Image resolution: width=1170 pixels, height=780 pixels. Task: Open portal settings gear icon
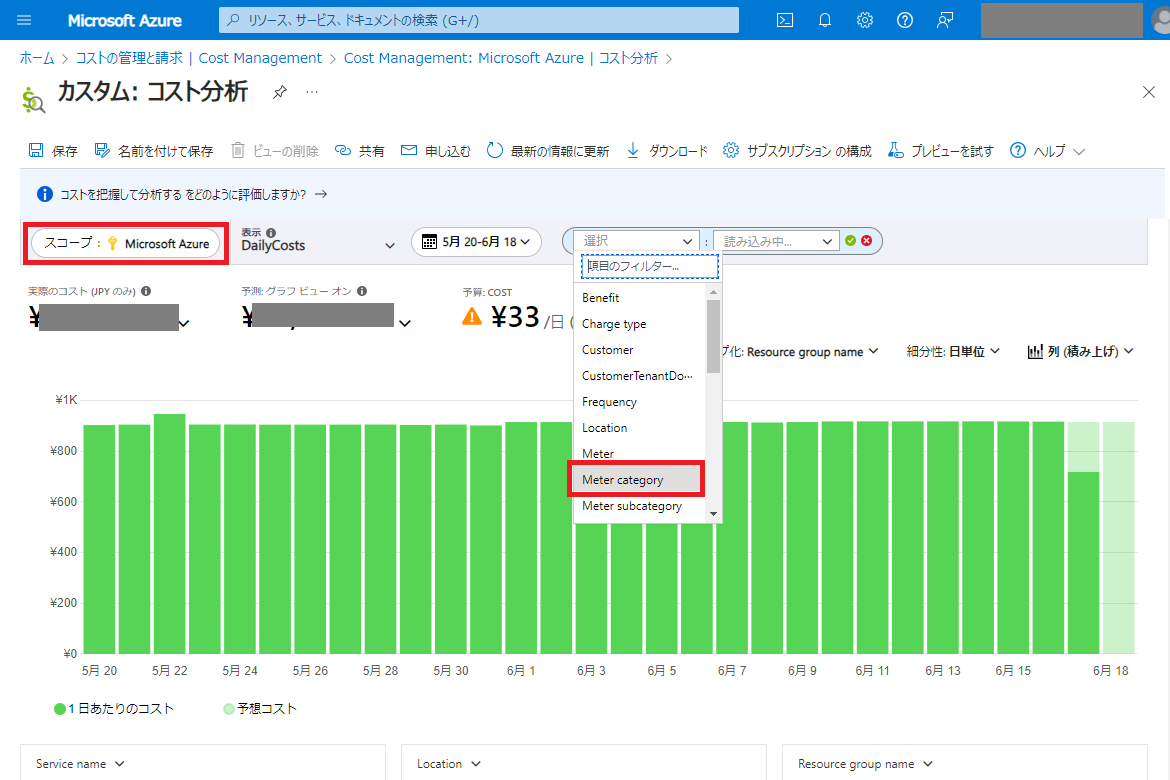[865, 20]
